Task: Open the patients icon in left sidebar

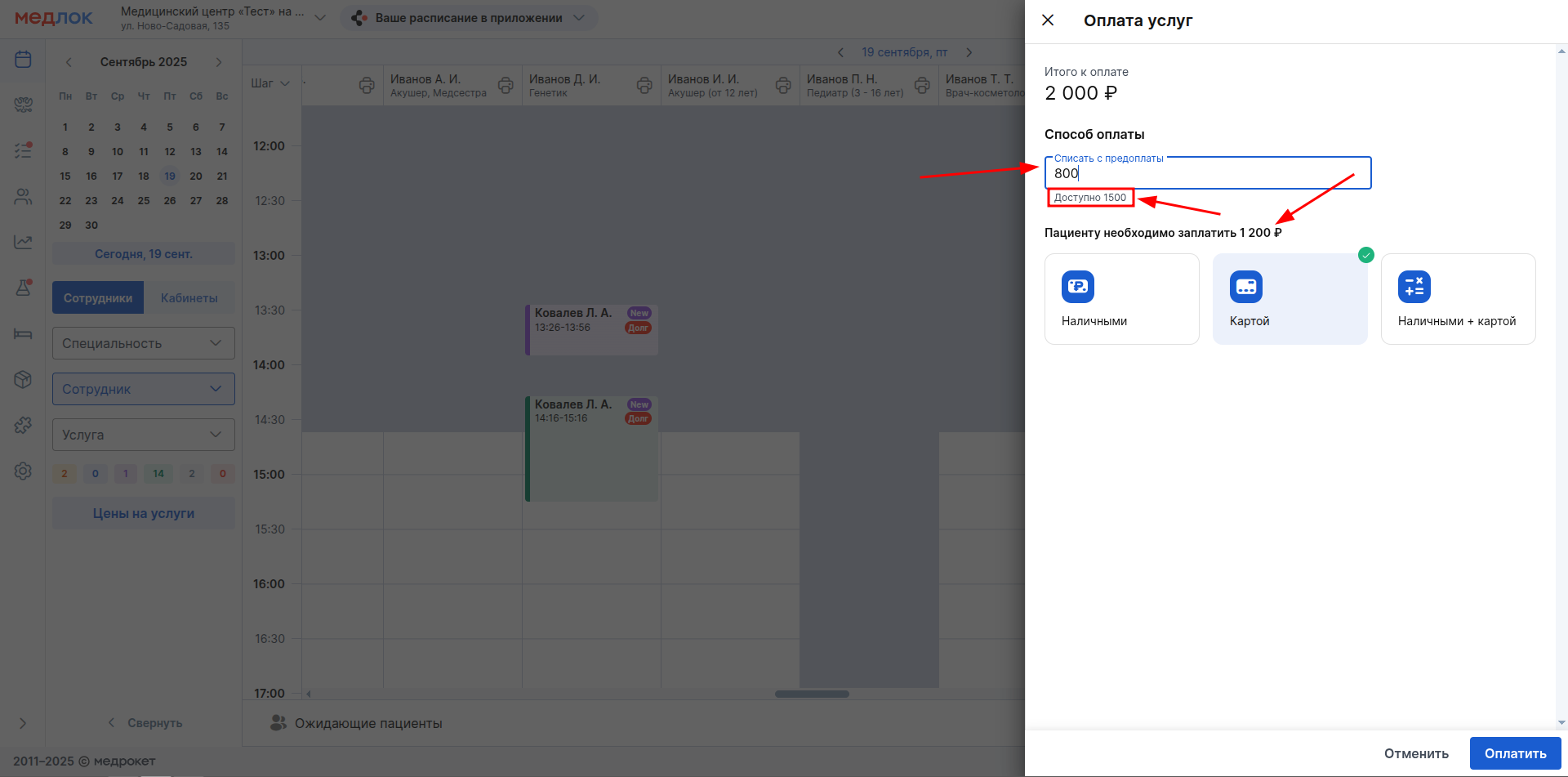Action: pyautogui.click(x=23, y=197)
